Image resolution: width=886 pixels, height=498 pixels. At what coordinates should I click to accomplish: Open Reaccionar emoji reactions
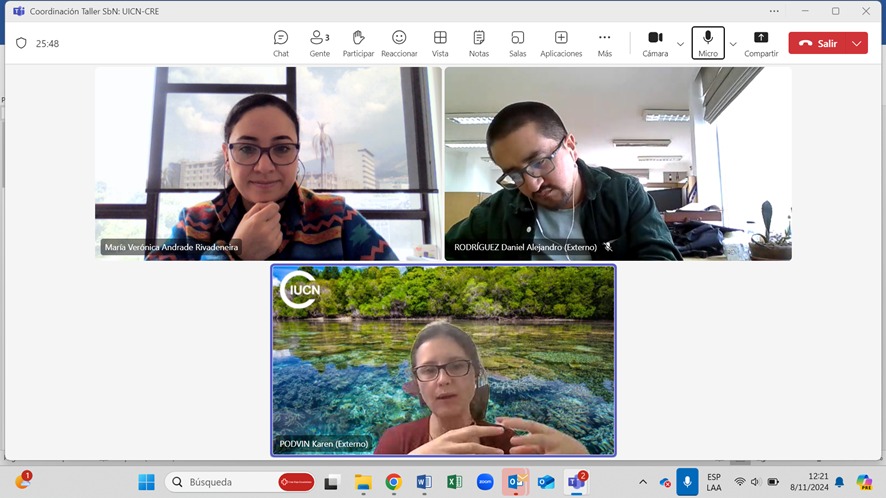click(399, 43)
